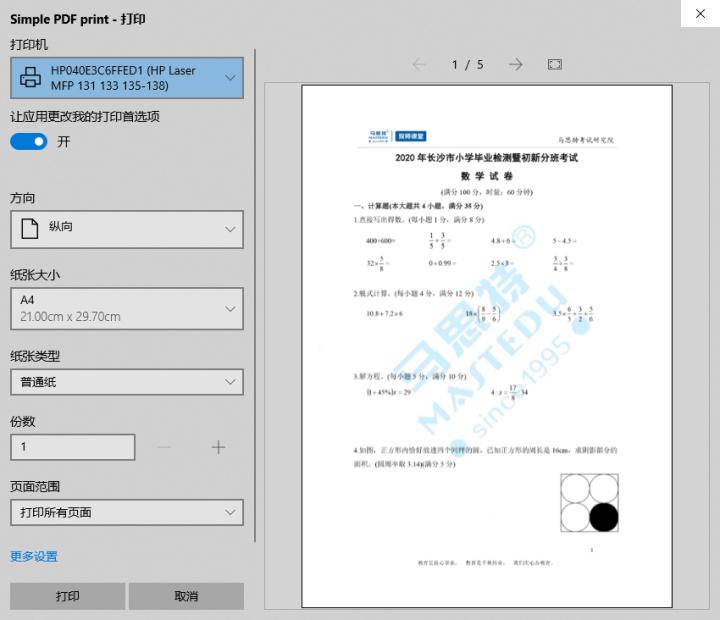This screenshot has width=720, height=620.
Task: Toggle full-screen preview icon
Action: [x=555, y=64]
